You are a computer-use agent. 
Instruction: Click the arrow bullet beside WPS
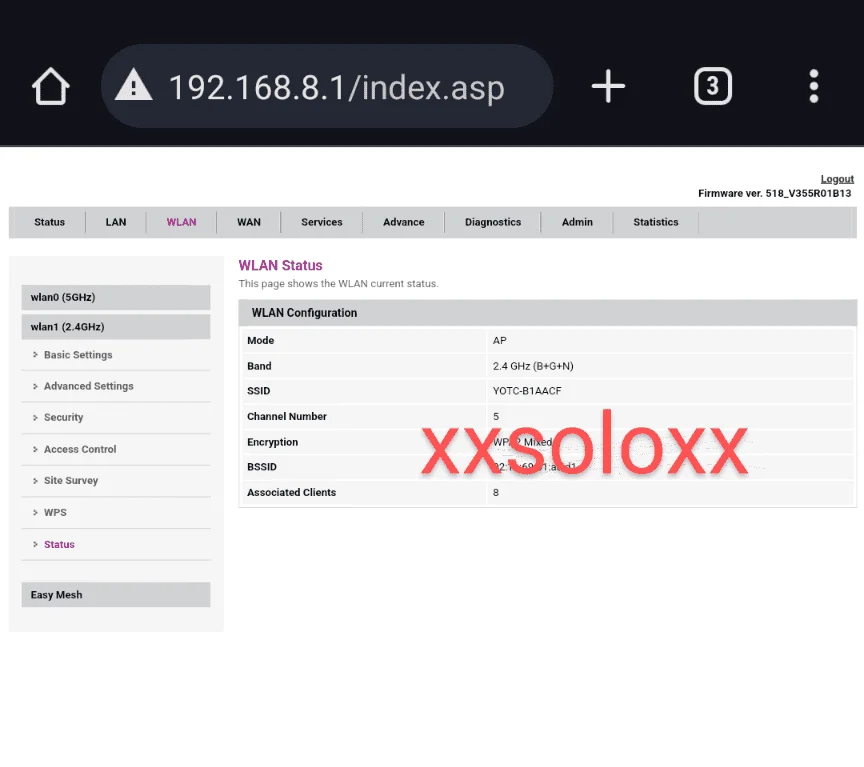35,512
